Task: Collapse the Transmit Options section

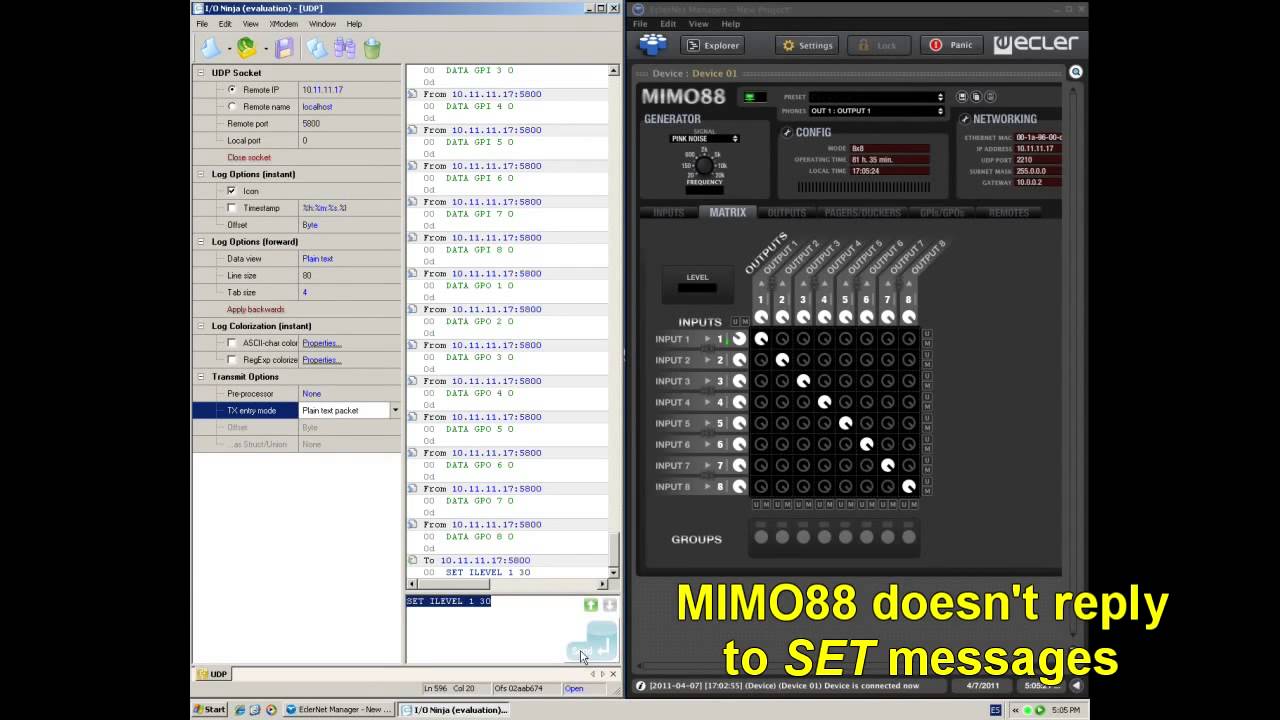Action: pos(200,377)
